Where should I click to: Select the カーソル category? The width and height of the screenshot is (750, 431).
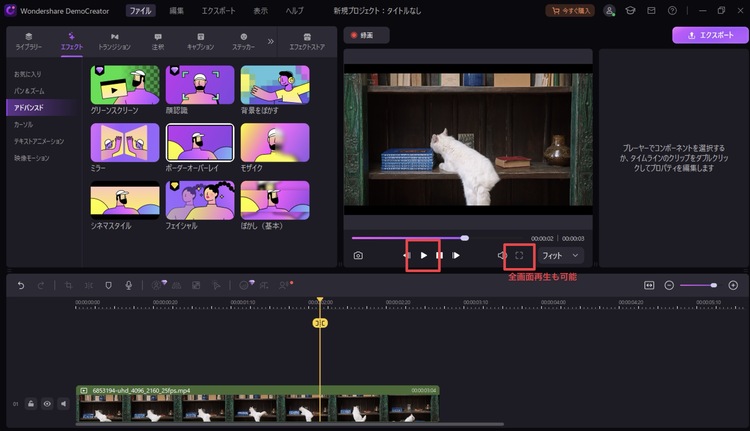[23, 124]
